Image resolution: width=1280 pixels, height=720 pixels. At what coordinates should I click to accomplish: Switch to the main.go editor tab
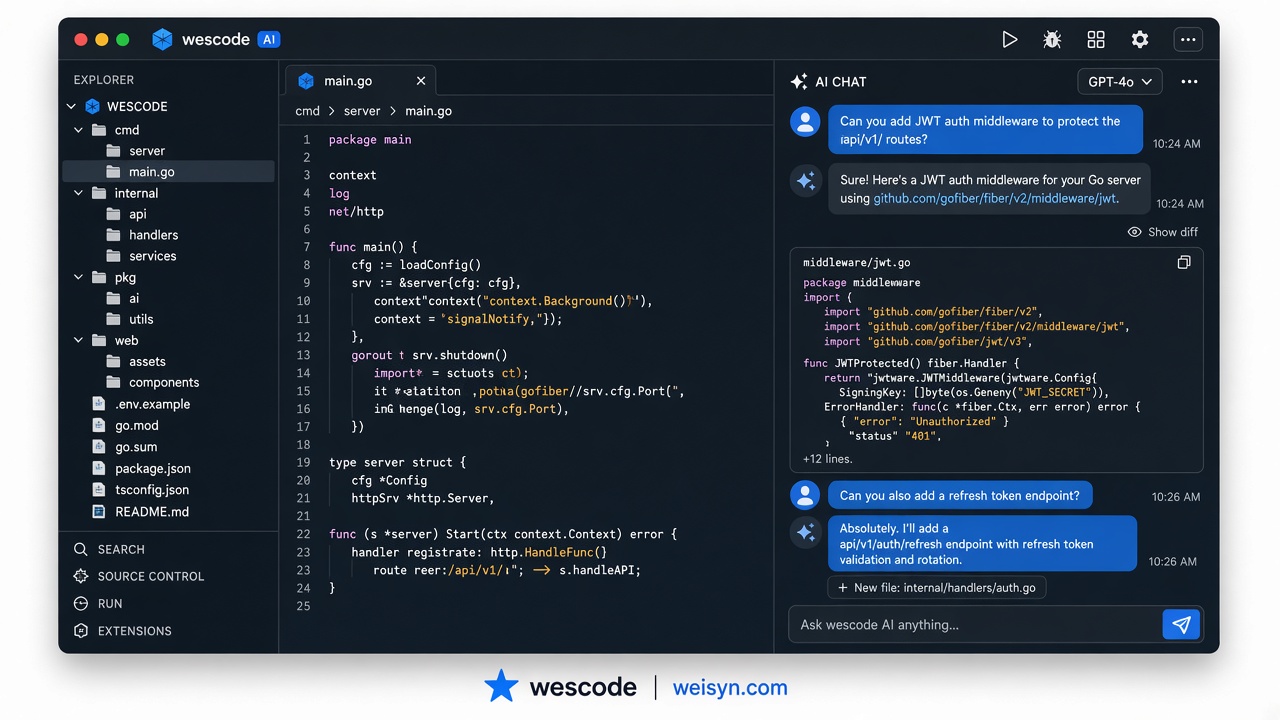click(x=360, y=81)
